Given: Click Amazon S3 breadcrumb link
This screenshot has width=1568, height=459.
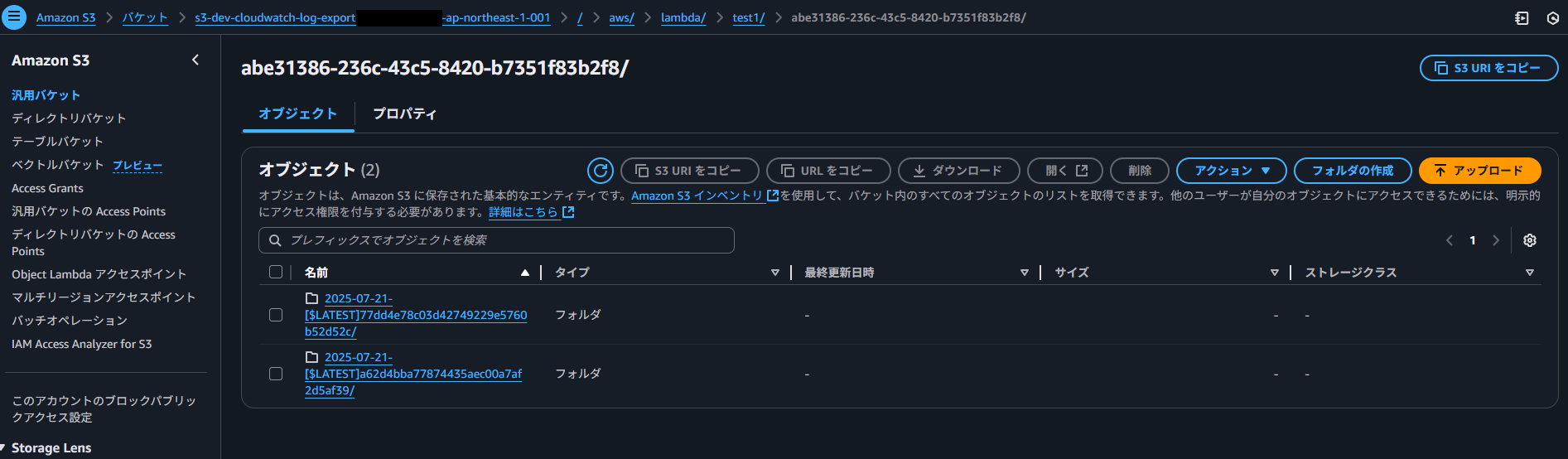Looking at the screenshot, I should pyautogui.click(x=65, y=17).
